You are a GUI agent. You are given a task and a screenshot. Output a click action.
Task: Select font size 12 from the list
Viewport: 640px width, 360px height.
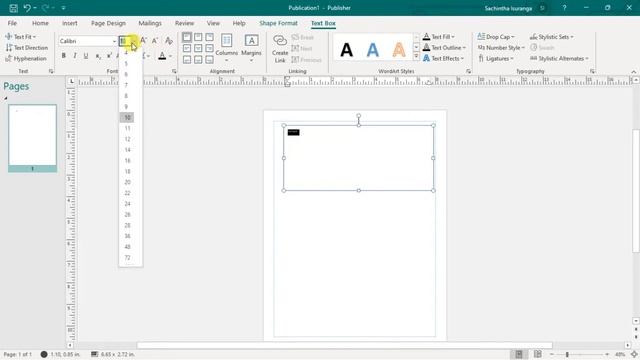click(x=128, y=139)
